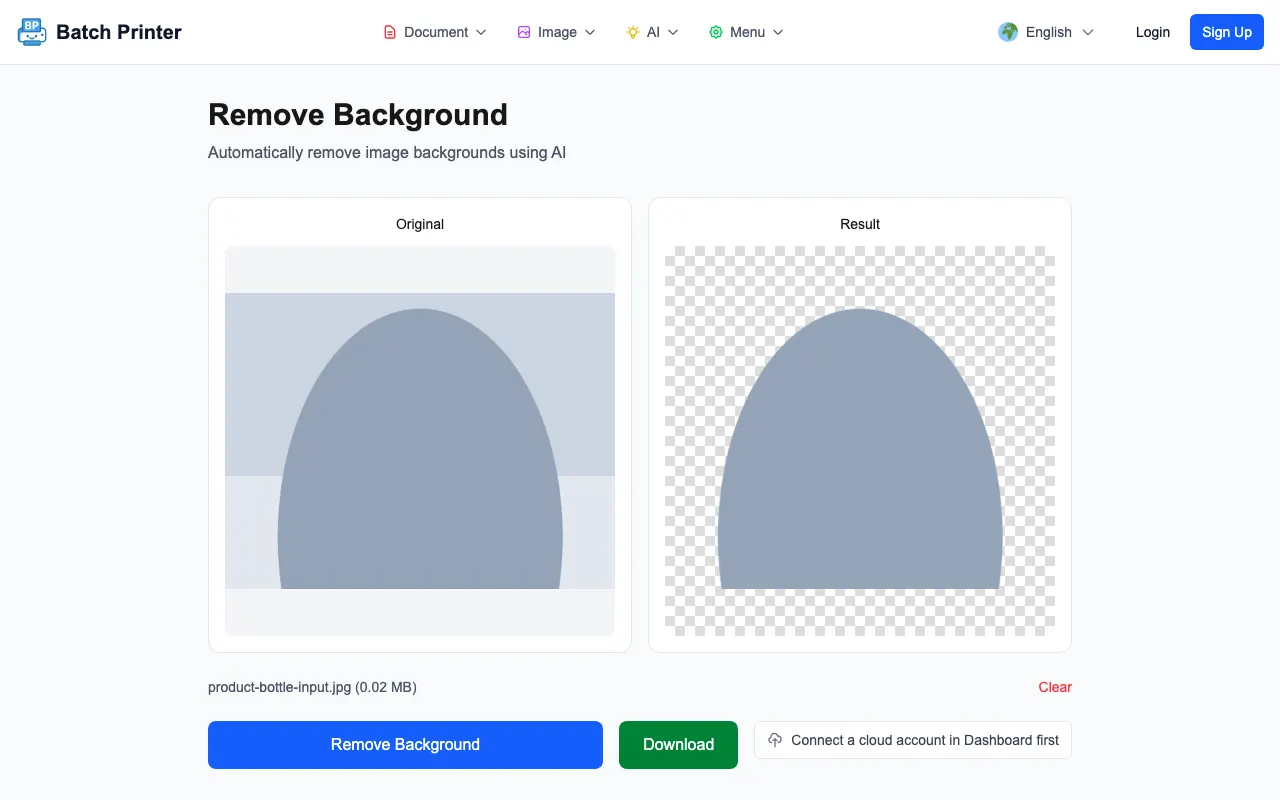1280x800 pixels.
Task: Click the Batch Printer brand name
Action: 119,32
